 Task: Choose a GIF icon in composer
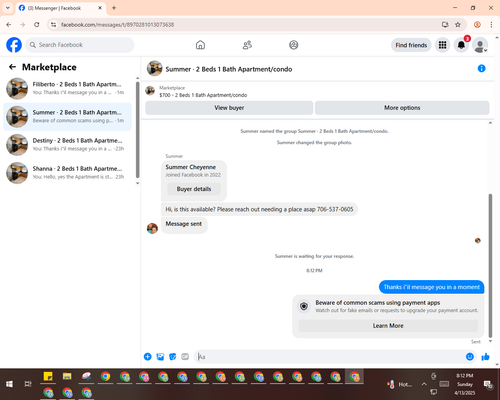(185, 357)
